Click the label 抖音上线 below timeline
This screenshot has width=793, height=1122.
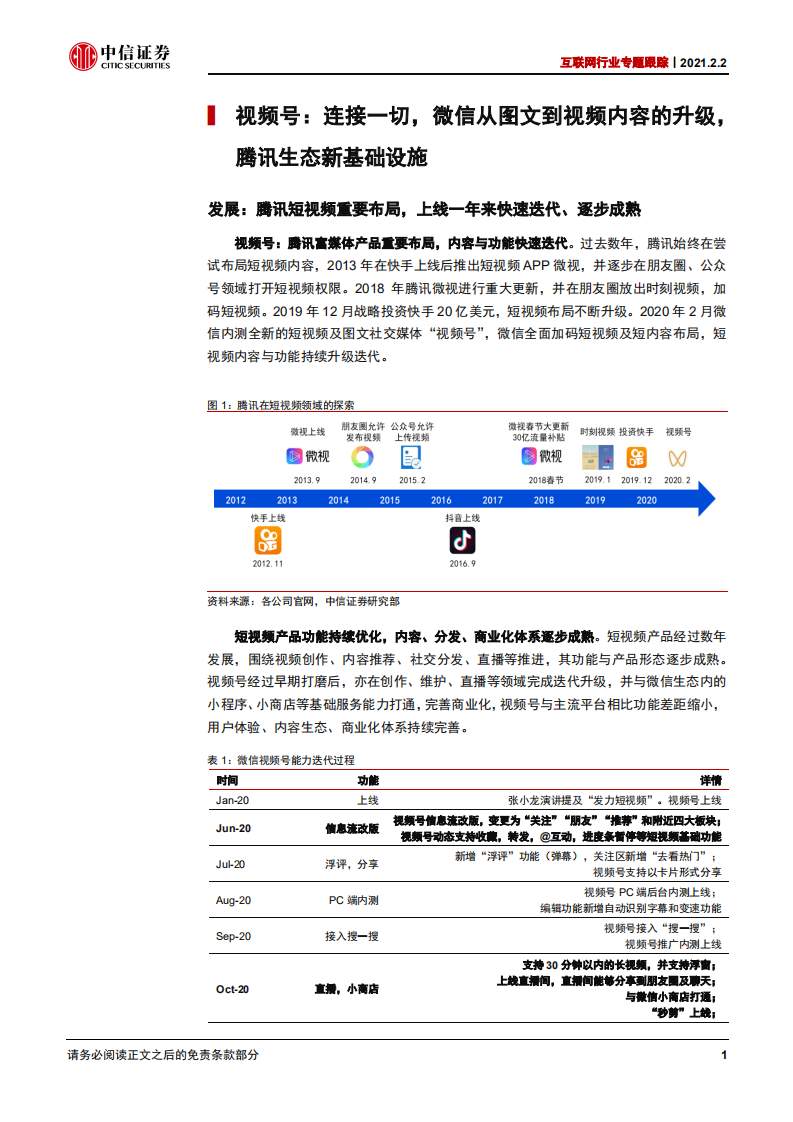pyautogui.click(x=462, y=517)
